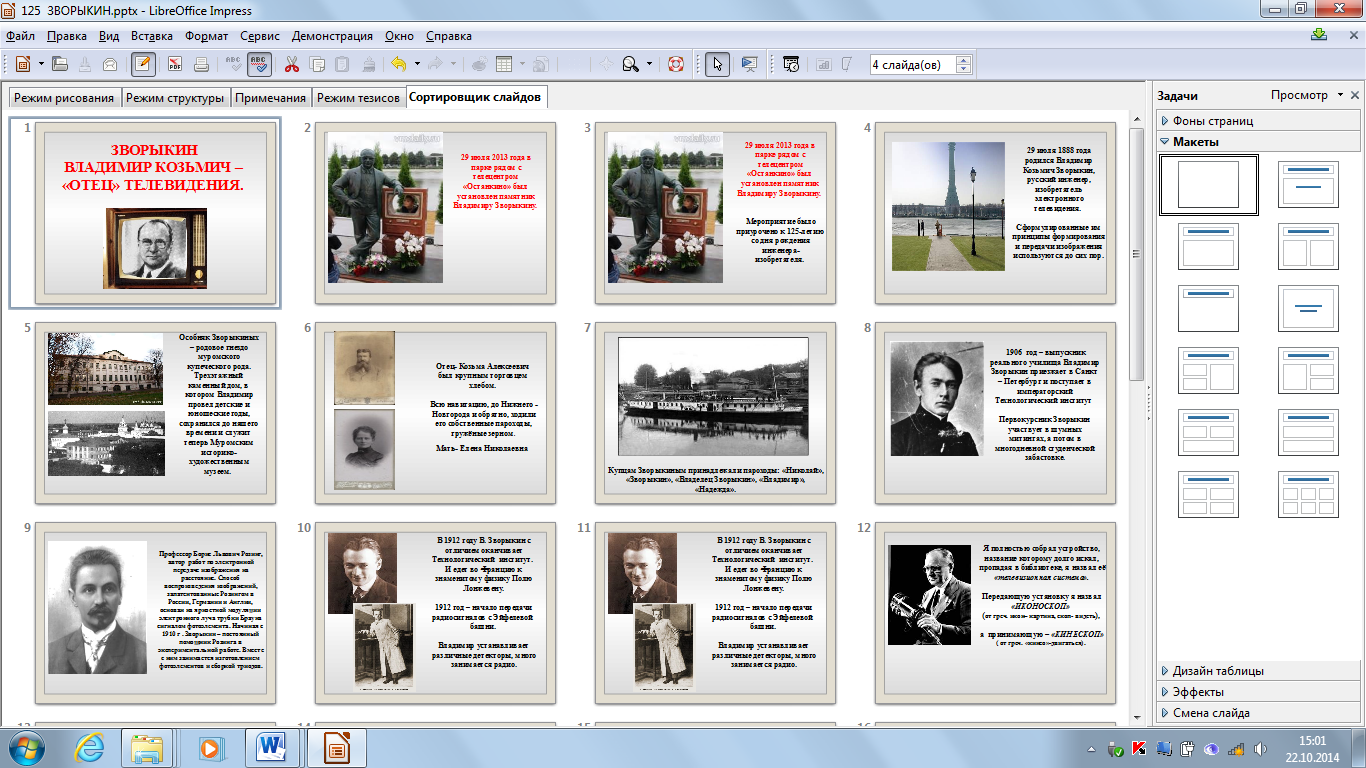Click the Open file folder icon

pos(60,63)
